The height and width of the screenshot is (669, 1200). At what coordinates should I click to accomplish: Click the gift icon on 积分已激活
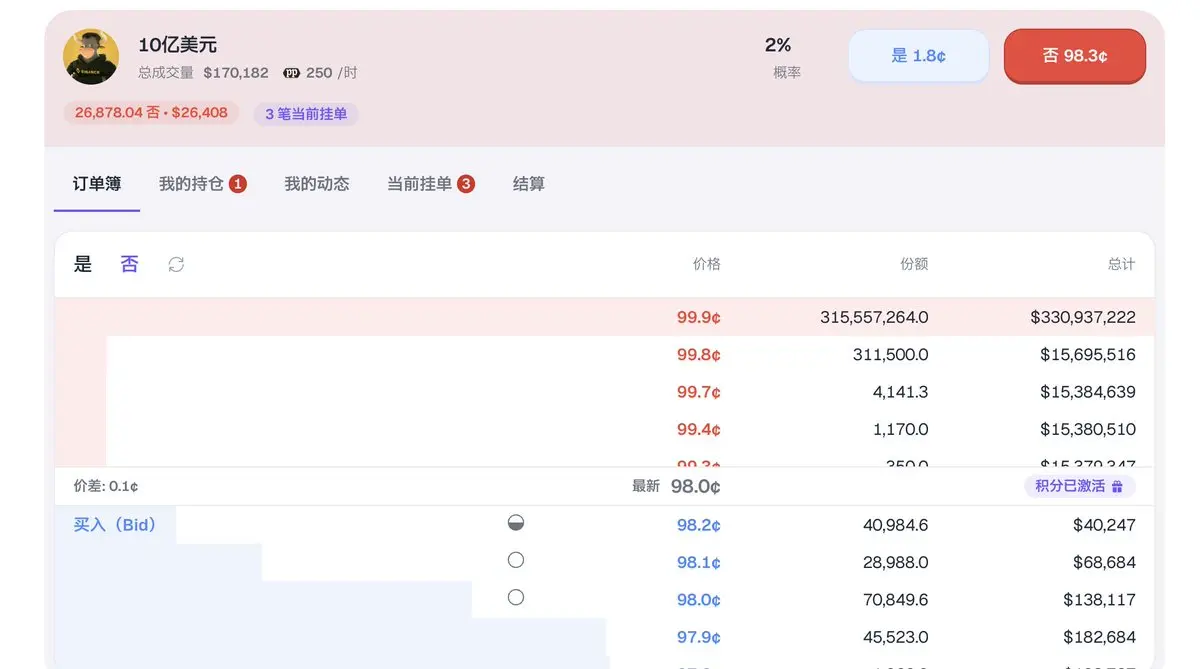coord(1117,486)
